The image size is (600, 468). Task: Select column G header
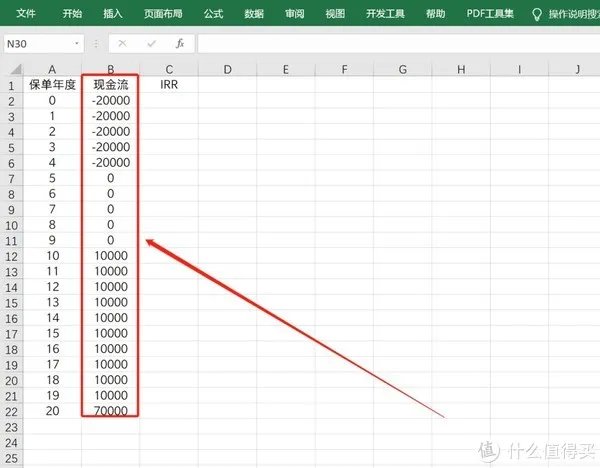(403, 69)
